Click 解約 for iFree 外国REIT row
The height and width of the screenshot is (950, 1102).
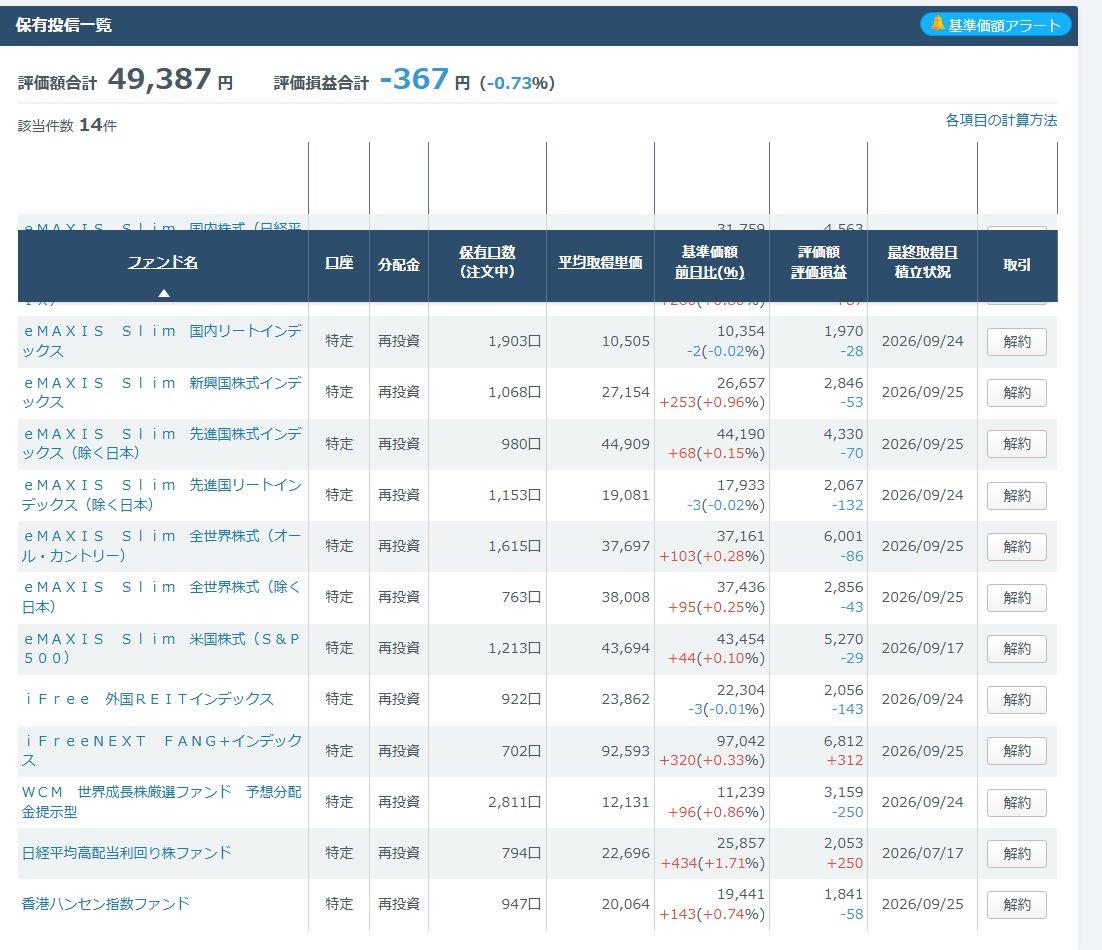[1016, 700]
